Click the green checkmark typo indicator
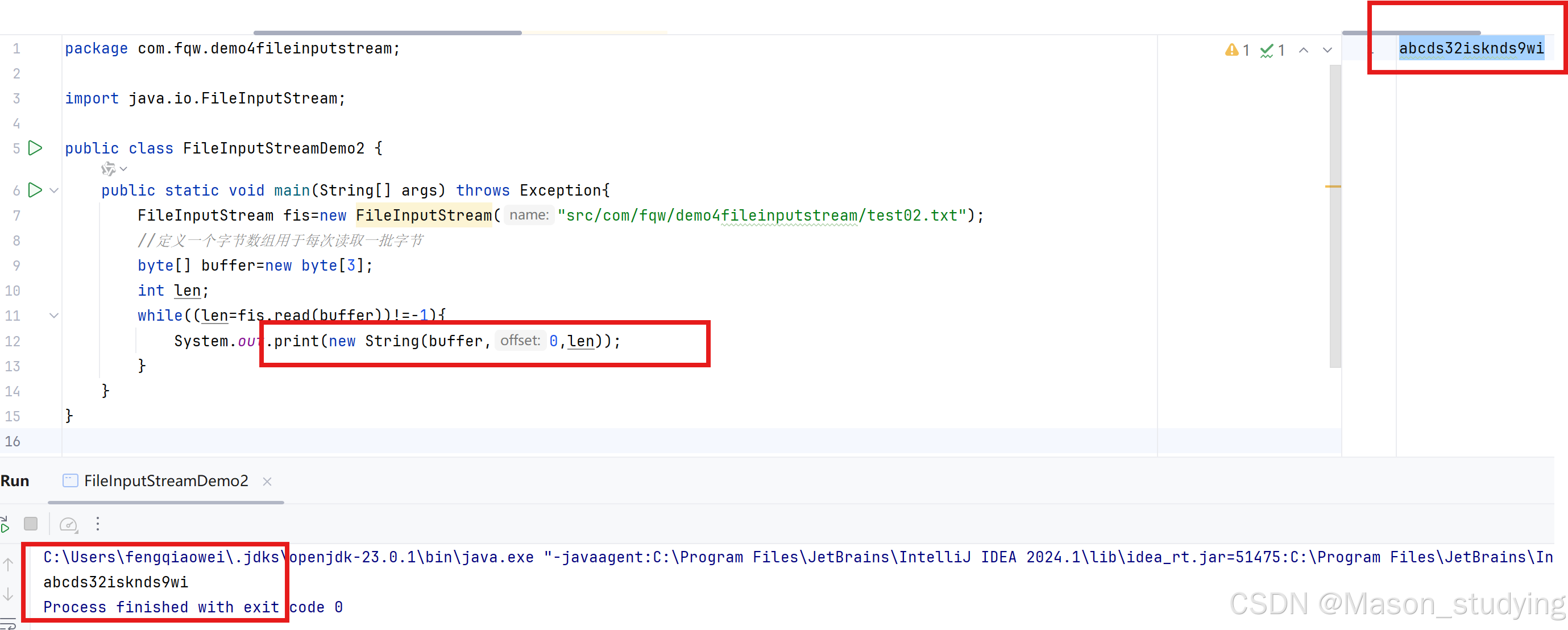Viewport: 1568px width, 630px height. click(1267, 50)
